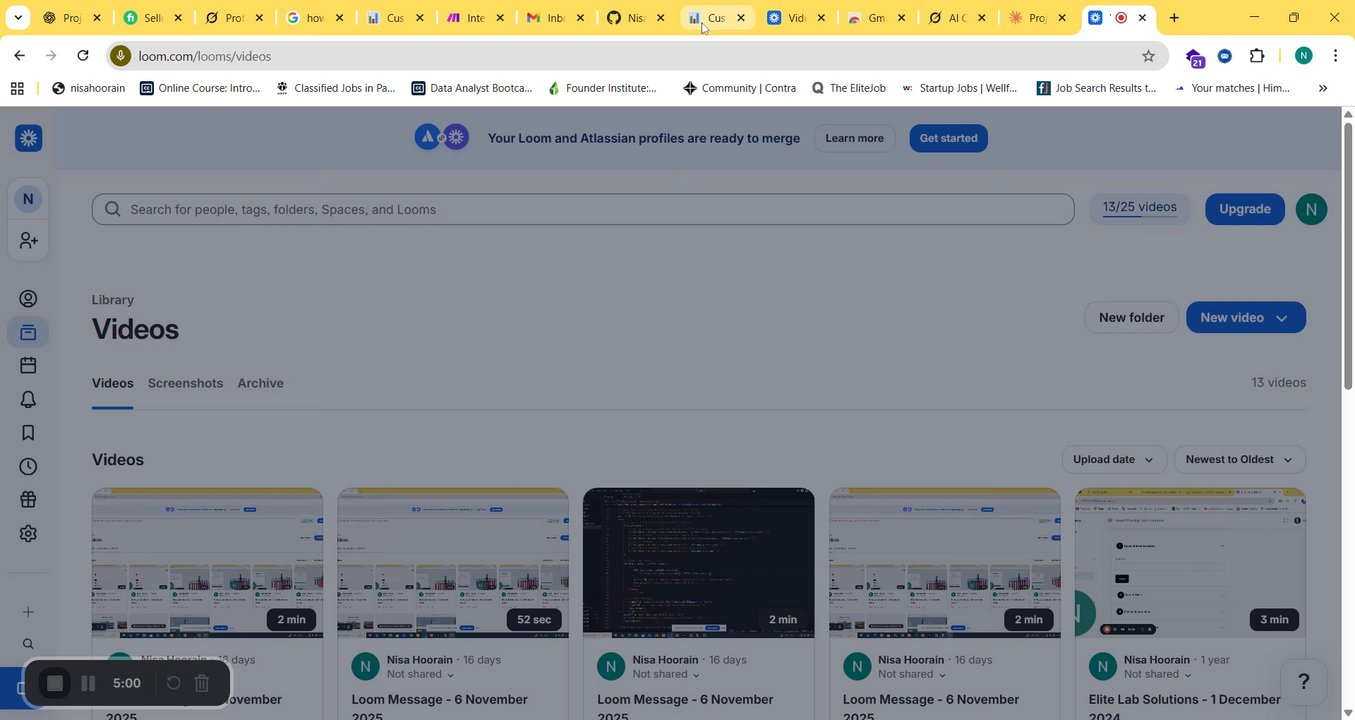
Task: Open the new tab plus button
Action: [x=1174, y=18]
